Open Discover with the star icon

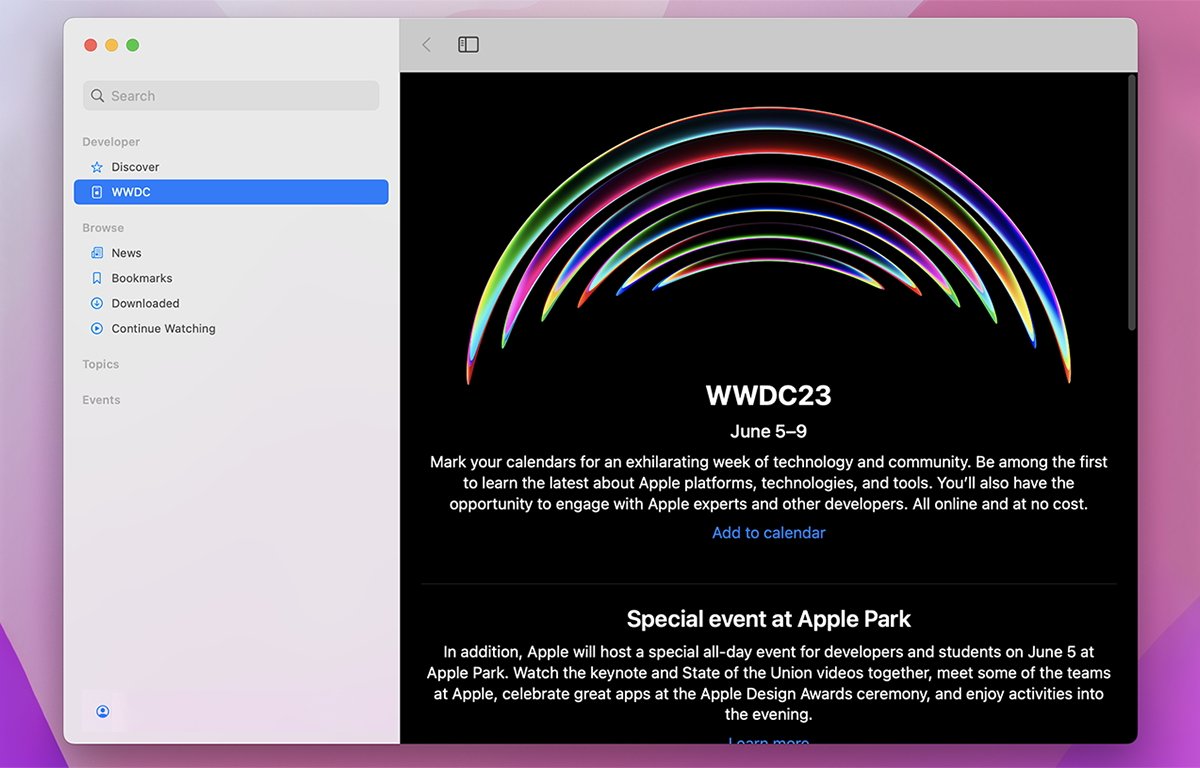[x=135, y=167]
